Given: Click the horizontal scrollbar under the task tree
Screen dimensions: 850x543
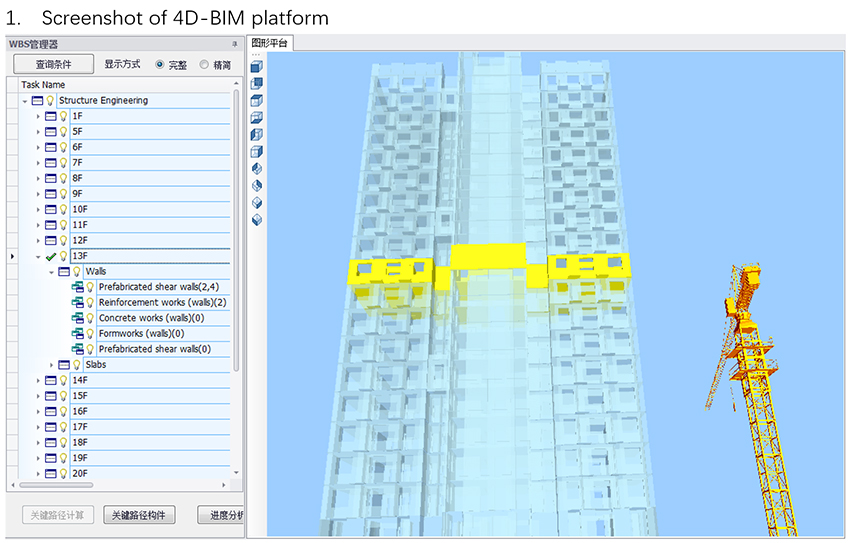Looking at the screenshot, I should point(120,485).
